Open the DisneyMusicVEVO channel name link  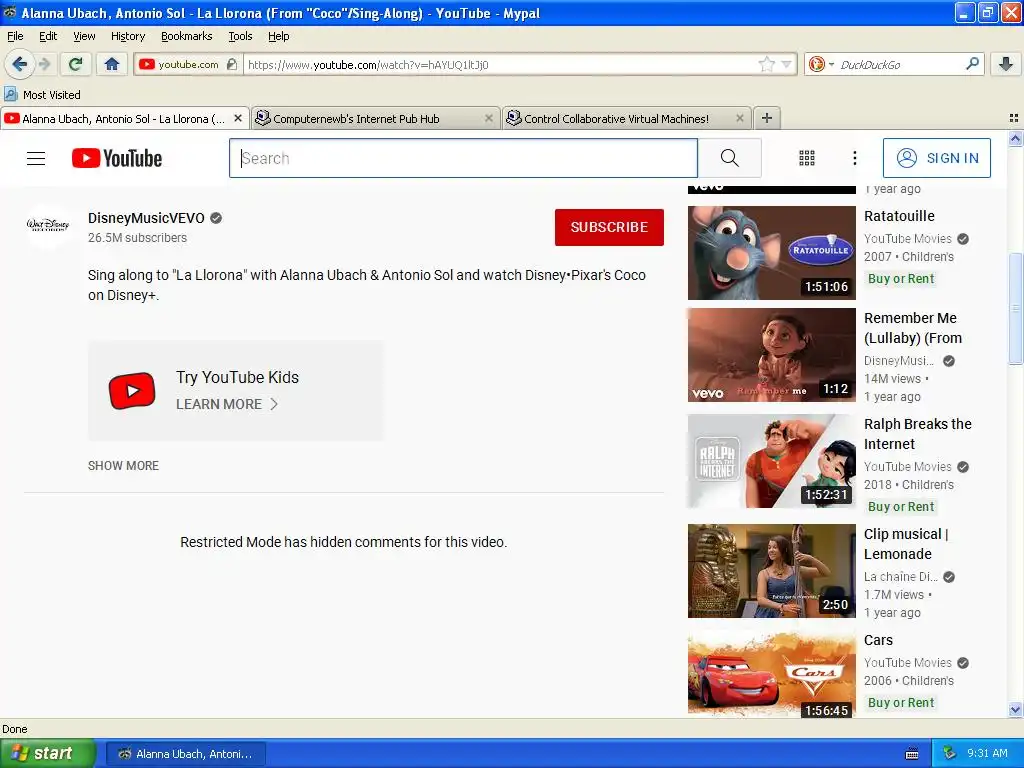point(146,218)
